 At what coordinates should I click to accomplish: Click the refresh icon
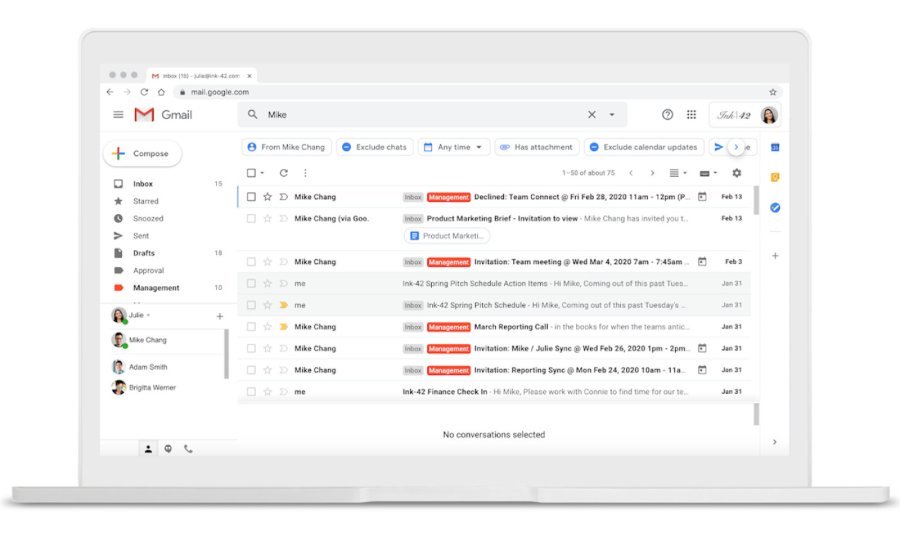(x=284, y=173)
